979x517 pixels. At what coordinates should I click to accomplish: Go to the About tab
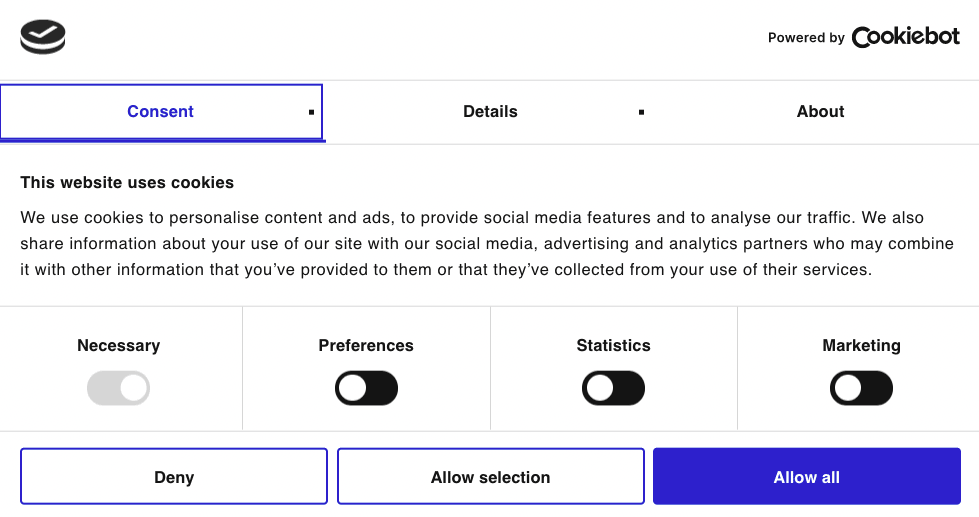(820, 111)
